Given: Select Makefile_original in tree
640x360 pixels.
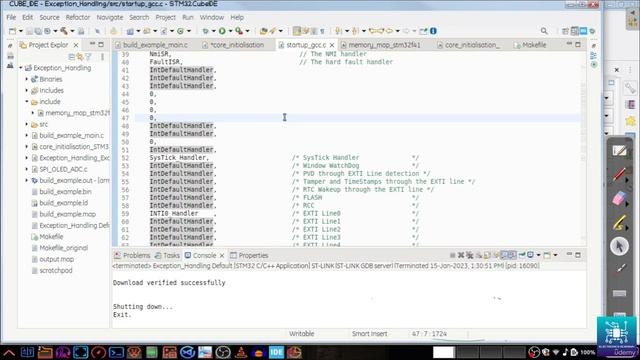Looking at the screenshot, I should coord(60,248).
